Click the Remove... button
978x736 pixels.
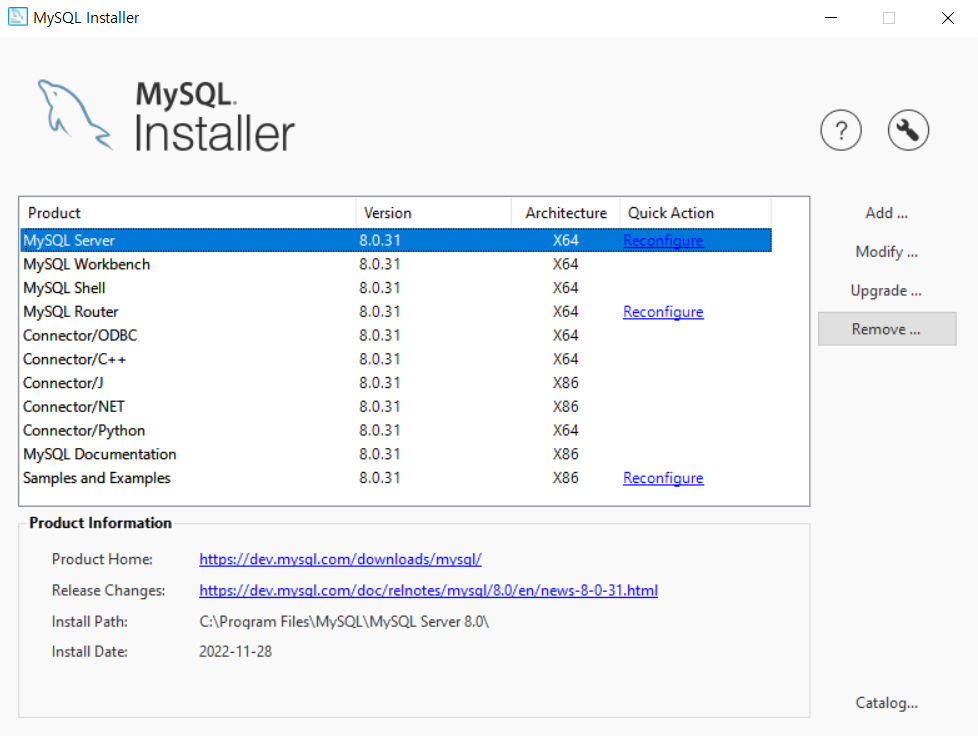point(886,329)
